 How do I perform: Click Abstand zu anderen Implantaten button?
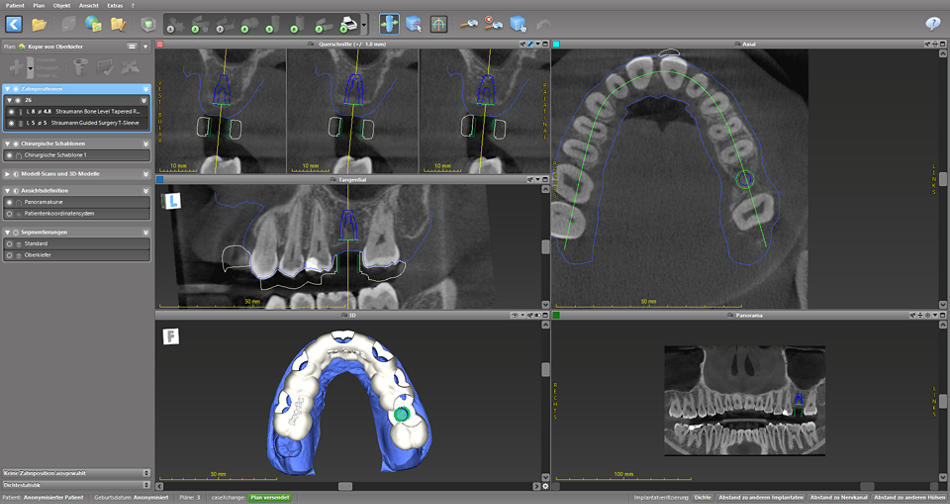pyautogui.click(x=761, y=497)
